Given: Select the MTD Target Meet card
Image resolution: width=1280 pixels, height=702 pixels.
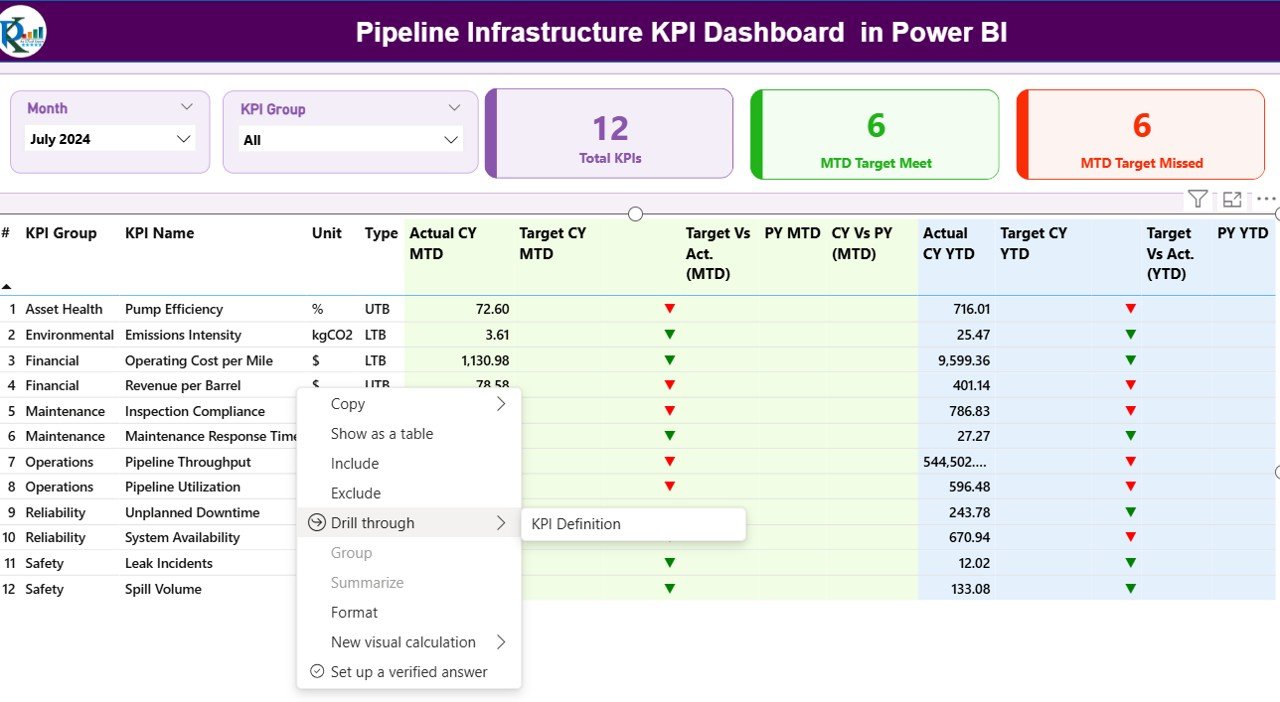Looking at the screenshot, I should 874,133.
